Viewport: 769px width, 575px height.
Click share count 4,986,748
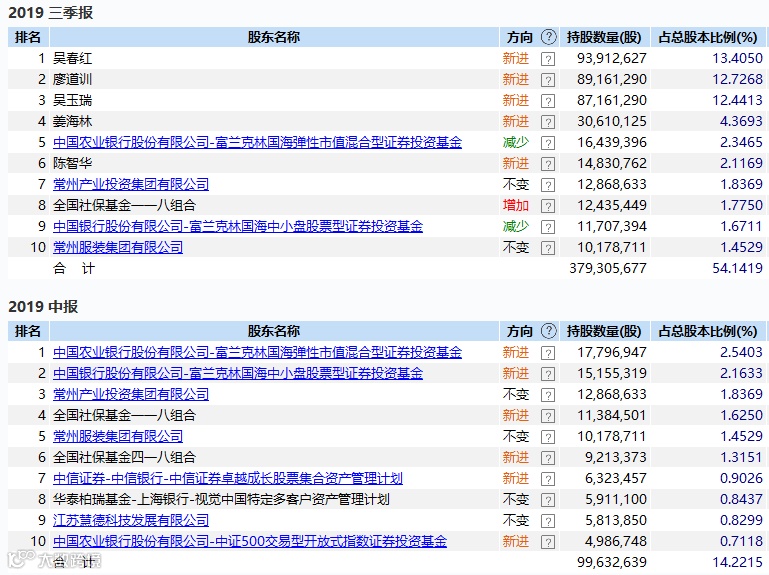[x=615, y=541]
